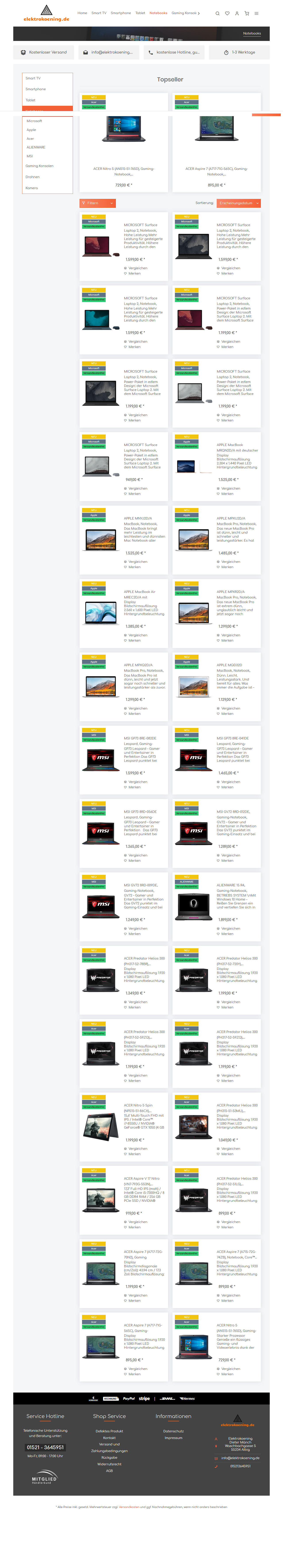
Task: Click the package icon beside Kostenloser Versand
Action: click(x=23, y=52)
